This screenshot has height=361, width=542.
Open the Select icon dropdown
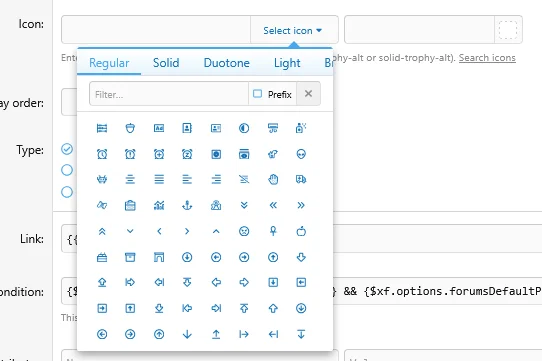pos(293,30)
